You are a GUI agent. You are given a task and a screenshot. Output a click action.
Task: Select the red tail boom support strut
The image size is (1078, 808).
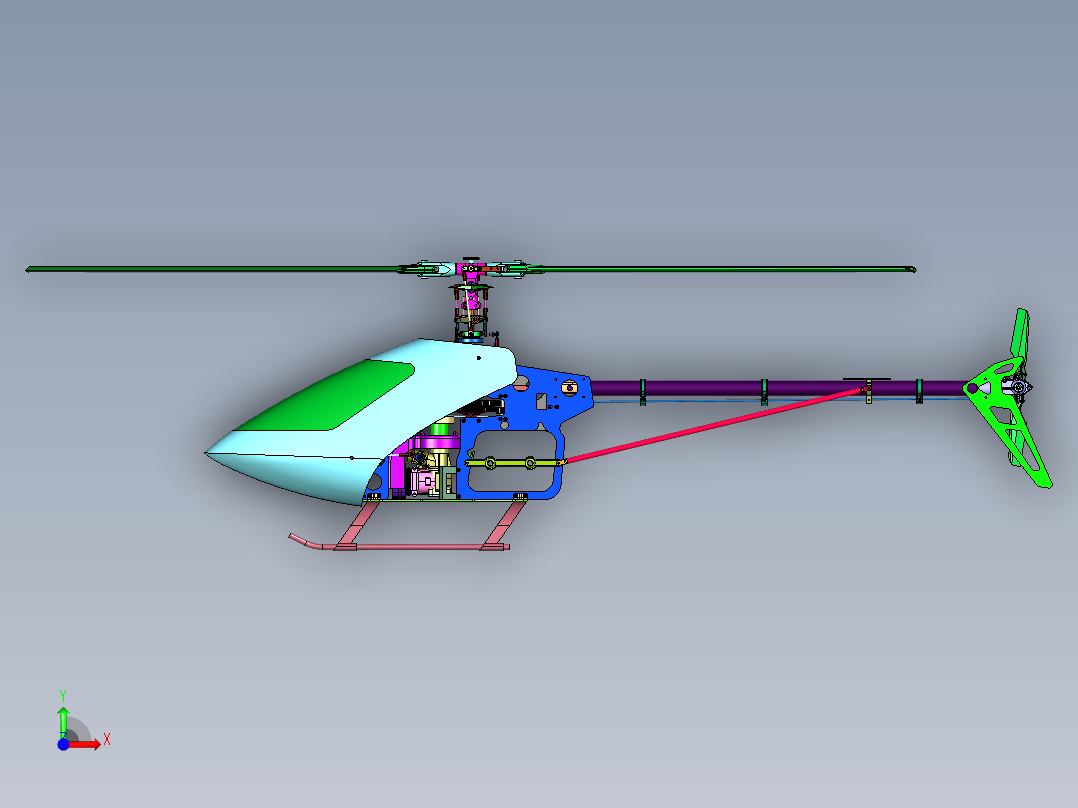click(x=715, y=426)
